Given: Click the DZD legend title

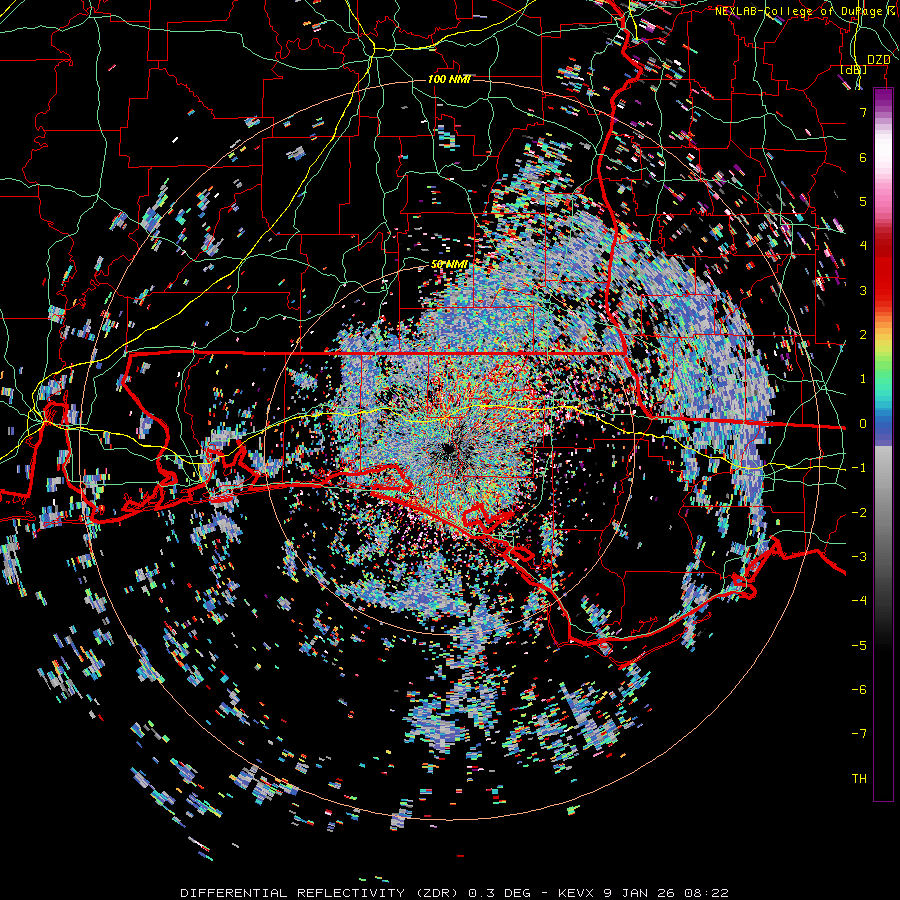Looking at the screenshot, I should point(878,60).
